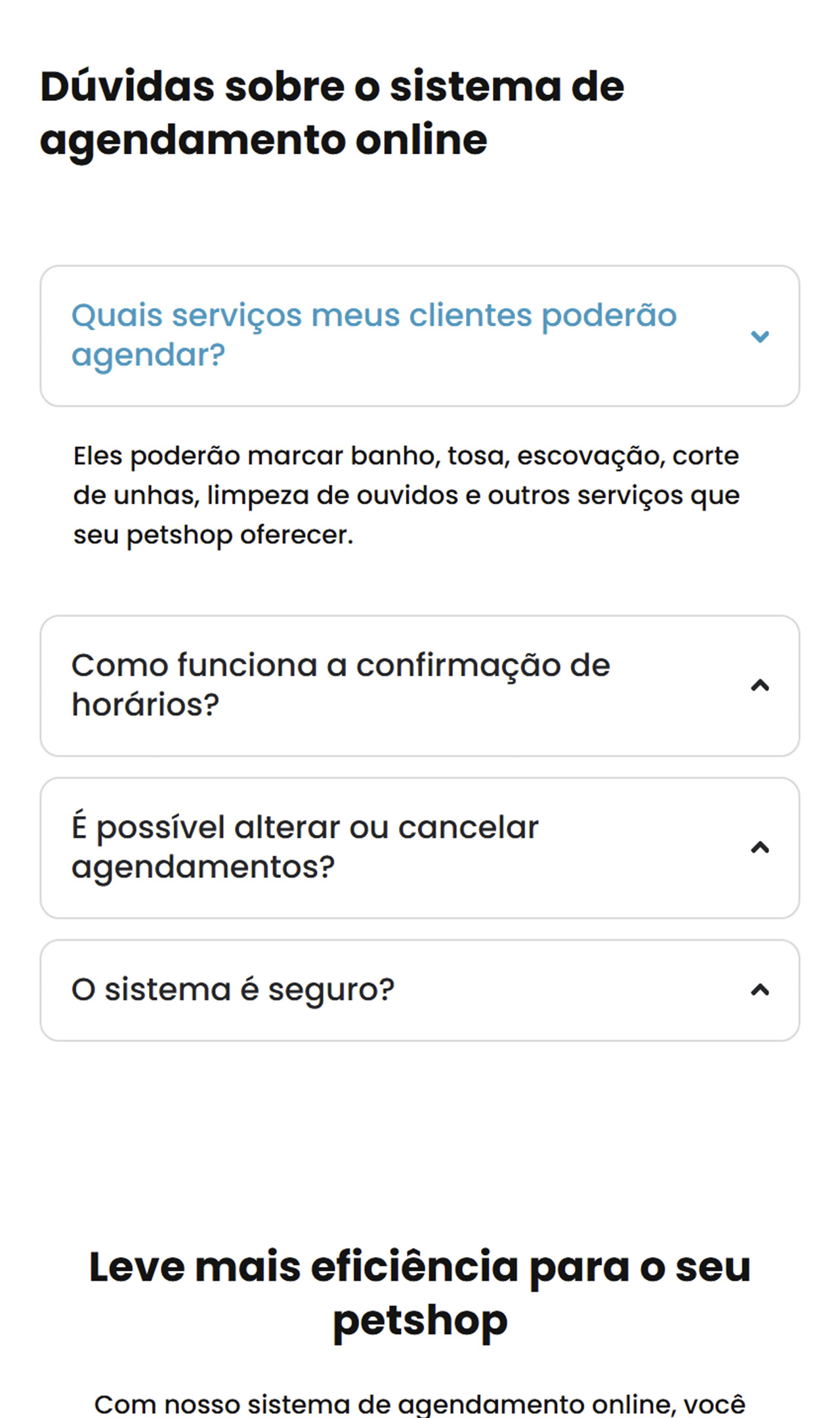Click the chevron next to 'É possível alterar'
The width and height of the screenshot is (840, 1418).
[x=759, y=848]
